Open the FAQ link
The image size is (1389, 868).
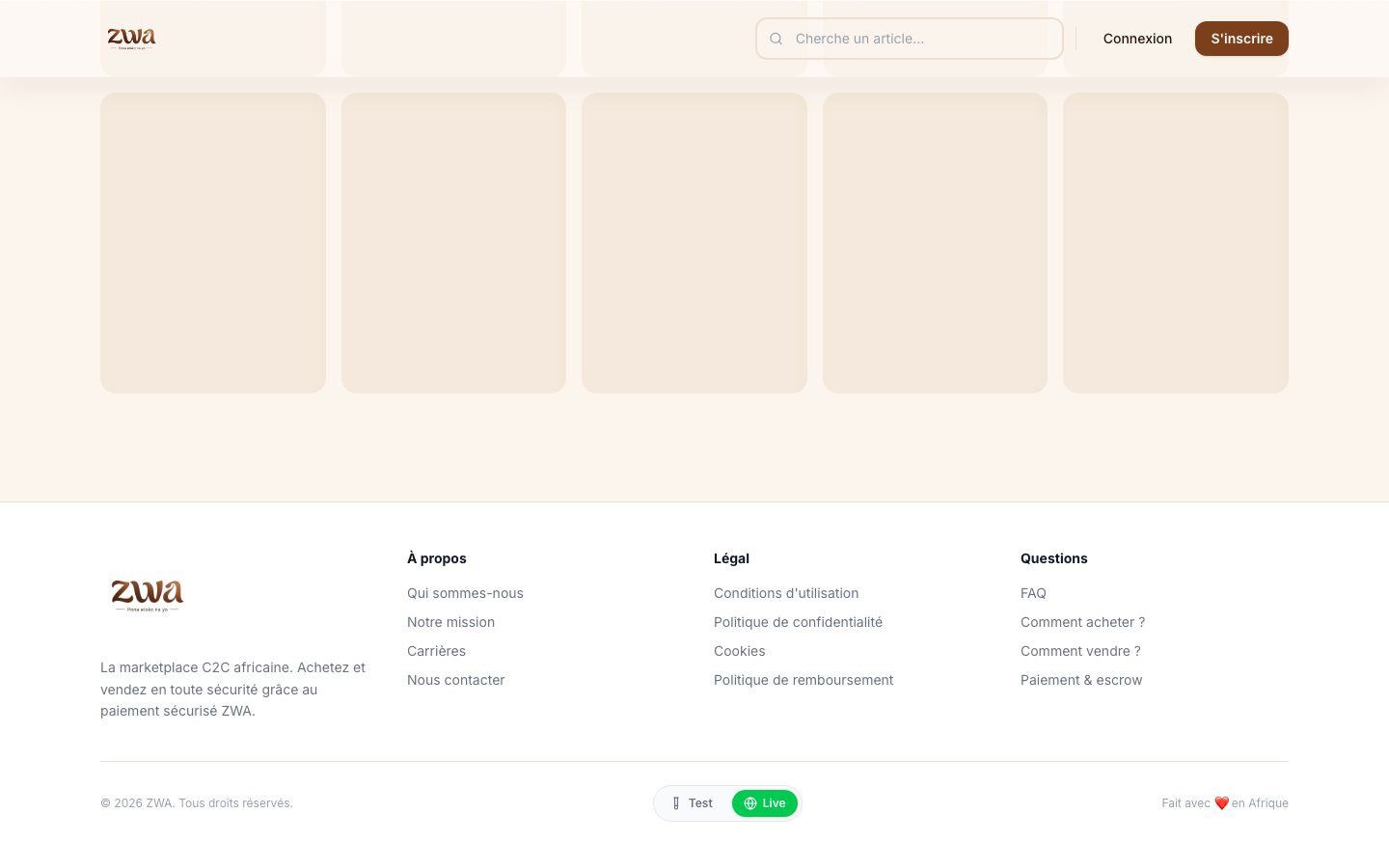coord(1033,593)
